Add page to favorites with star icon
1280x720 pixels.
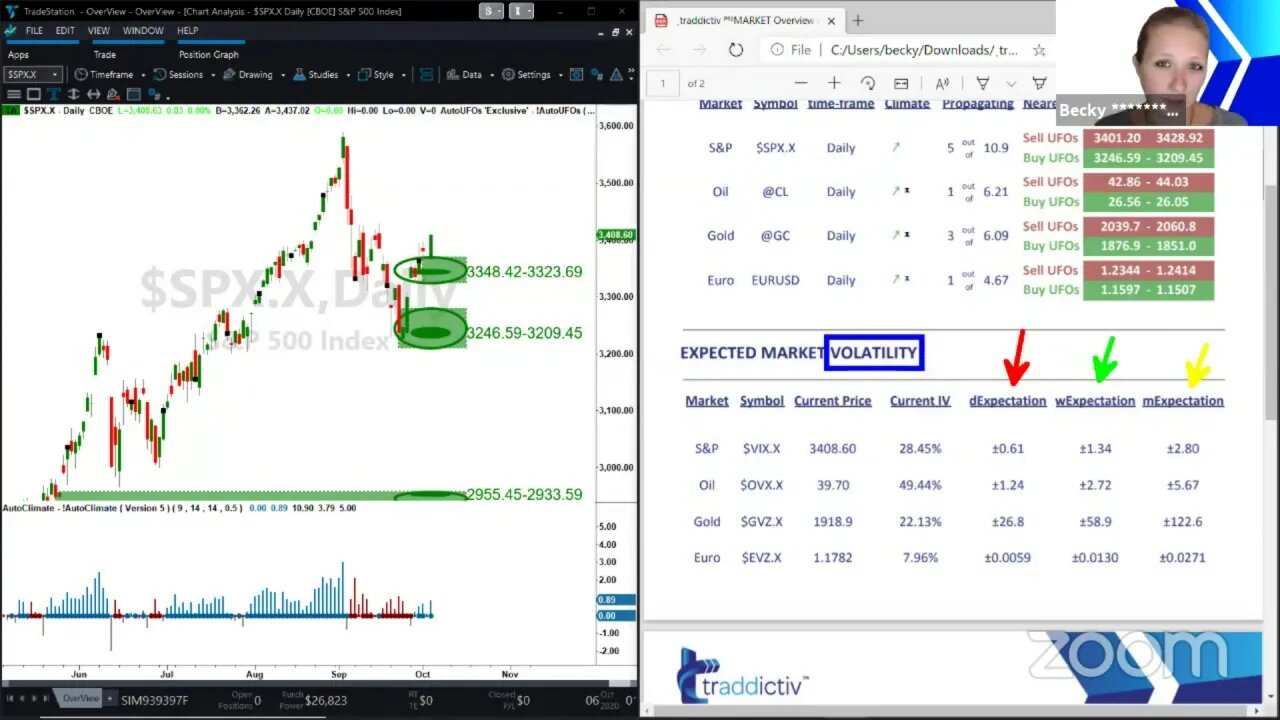[1039, 50]
